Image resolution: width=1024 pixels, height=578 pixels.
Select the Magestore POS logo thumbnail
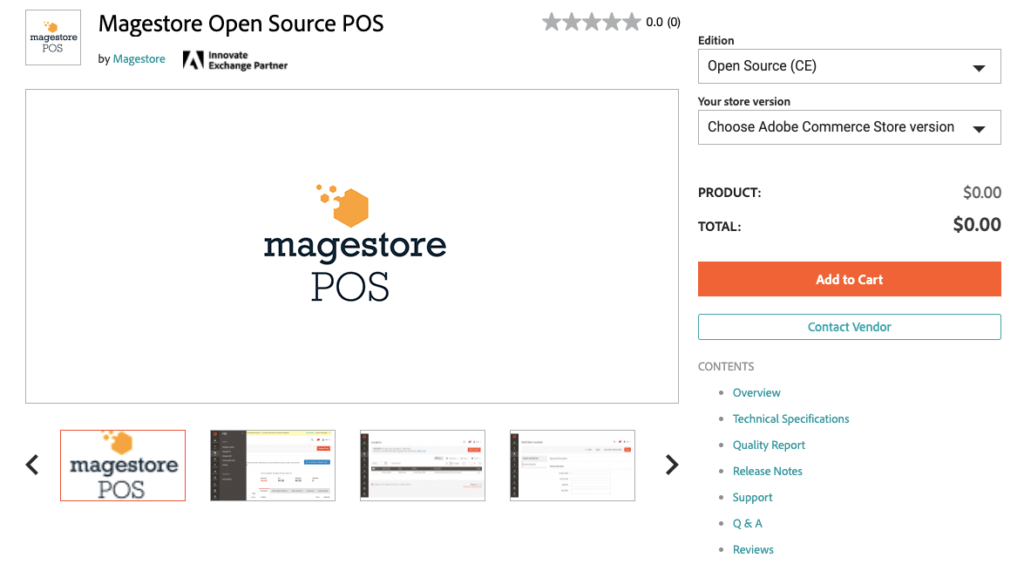tap(123, 465)
